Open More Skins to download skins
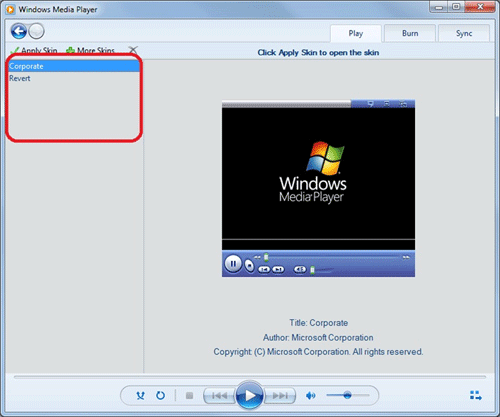The width and height of the screenshot is (500, 417). [90, 51]
